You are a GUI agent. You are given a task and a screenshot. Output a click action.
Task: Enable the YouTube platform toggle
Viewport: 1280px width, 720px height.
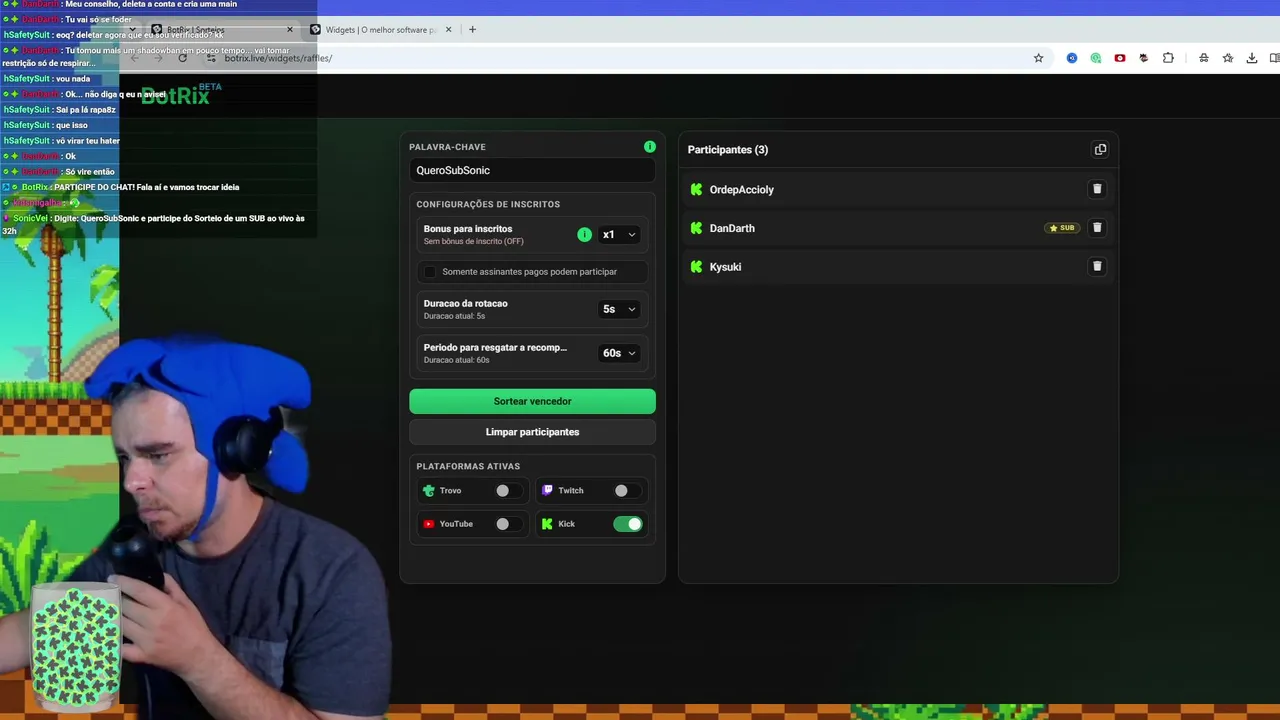click(508, 524)
